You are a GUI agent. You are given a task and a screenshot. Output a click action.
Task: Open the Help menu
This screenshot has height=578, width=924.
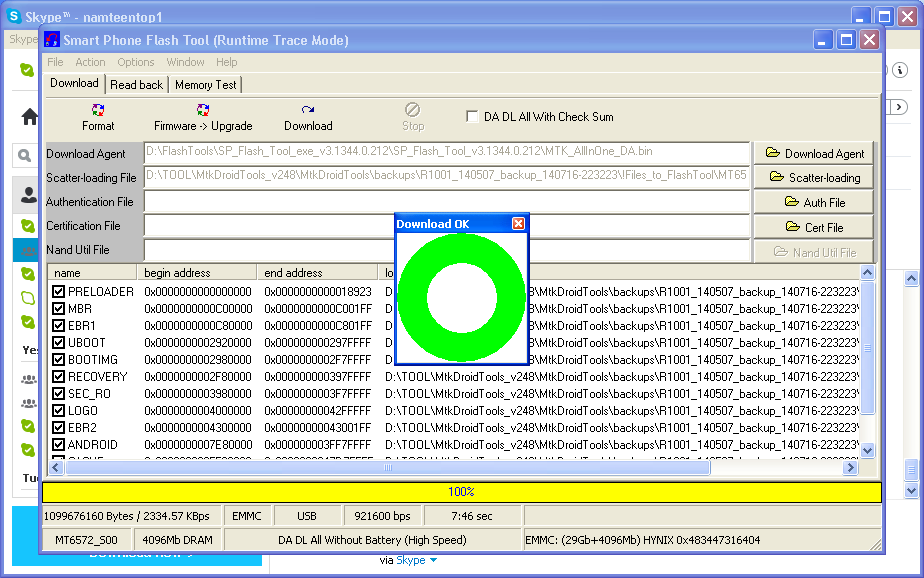pyautogui.click(x=226, y=62)
